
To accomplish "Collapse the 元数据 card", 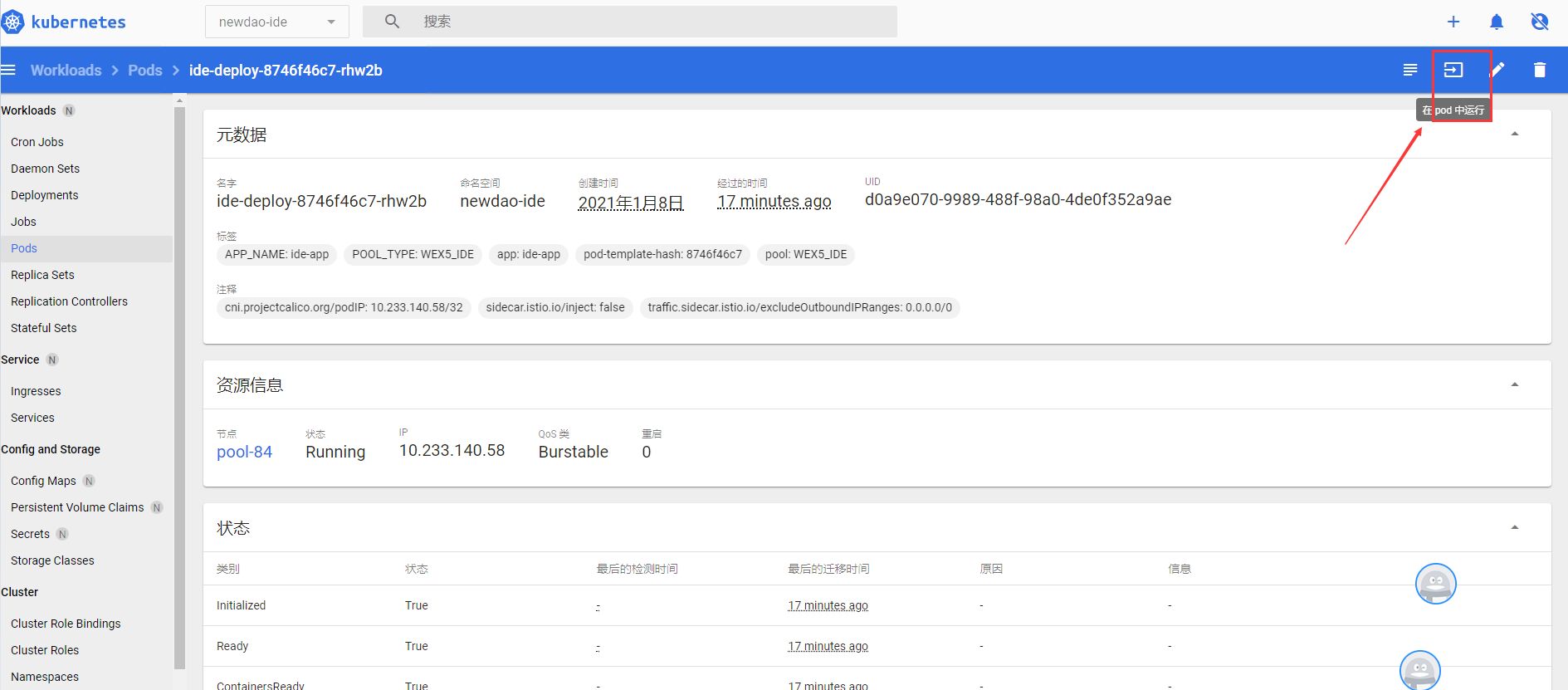I will (x=1515, y=134).
